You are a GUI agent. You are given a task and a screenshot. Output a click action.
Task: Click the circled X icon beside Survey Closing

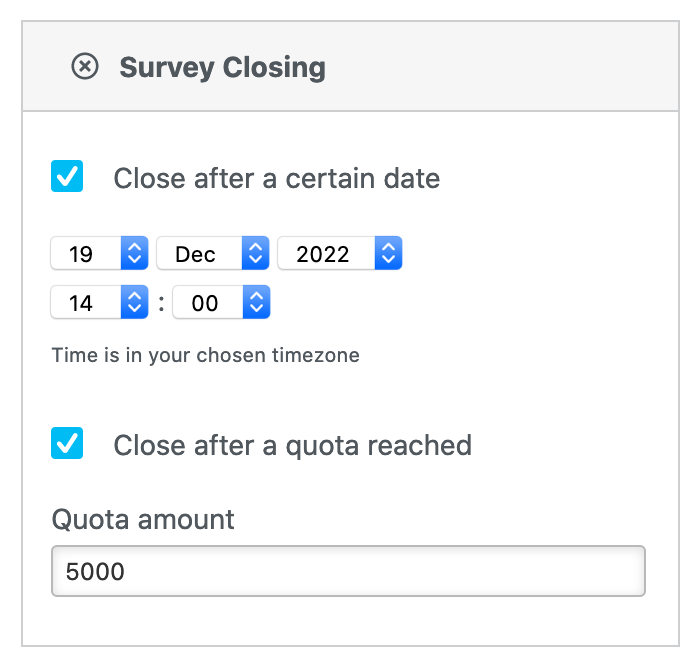tap(85, 67)
